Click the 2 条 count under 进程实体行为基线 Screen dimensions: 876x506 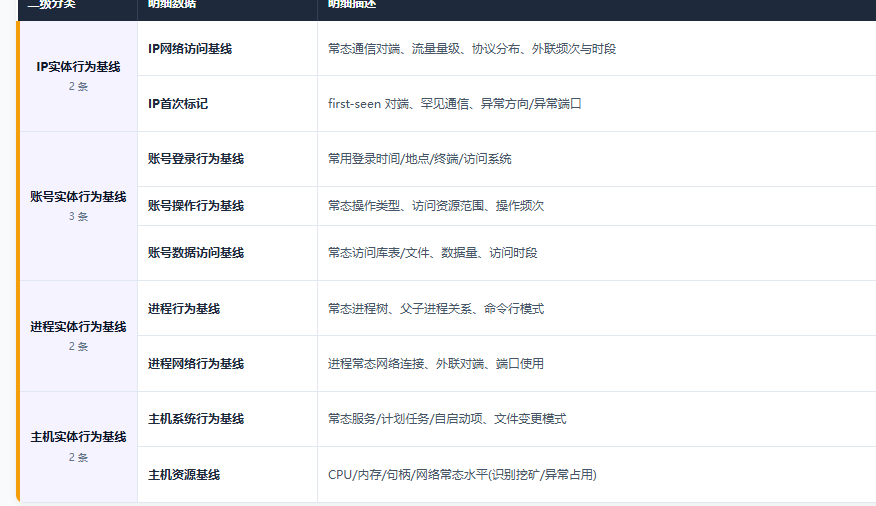coord(78,346)
